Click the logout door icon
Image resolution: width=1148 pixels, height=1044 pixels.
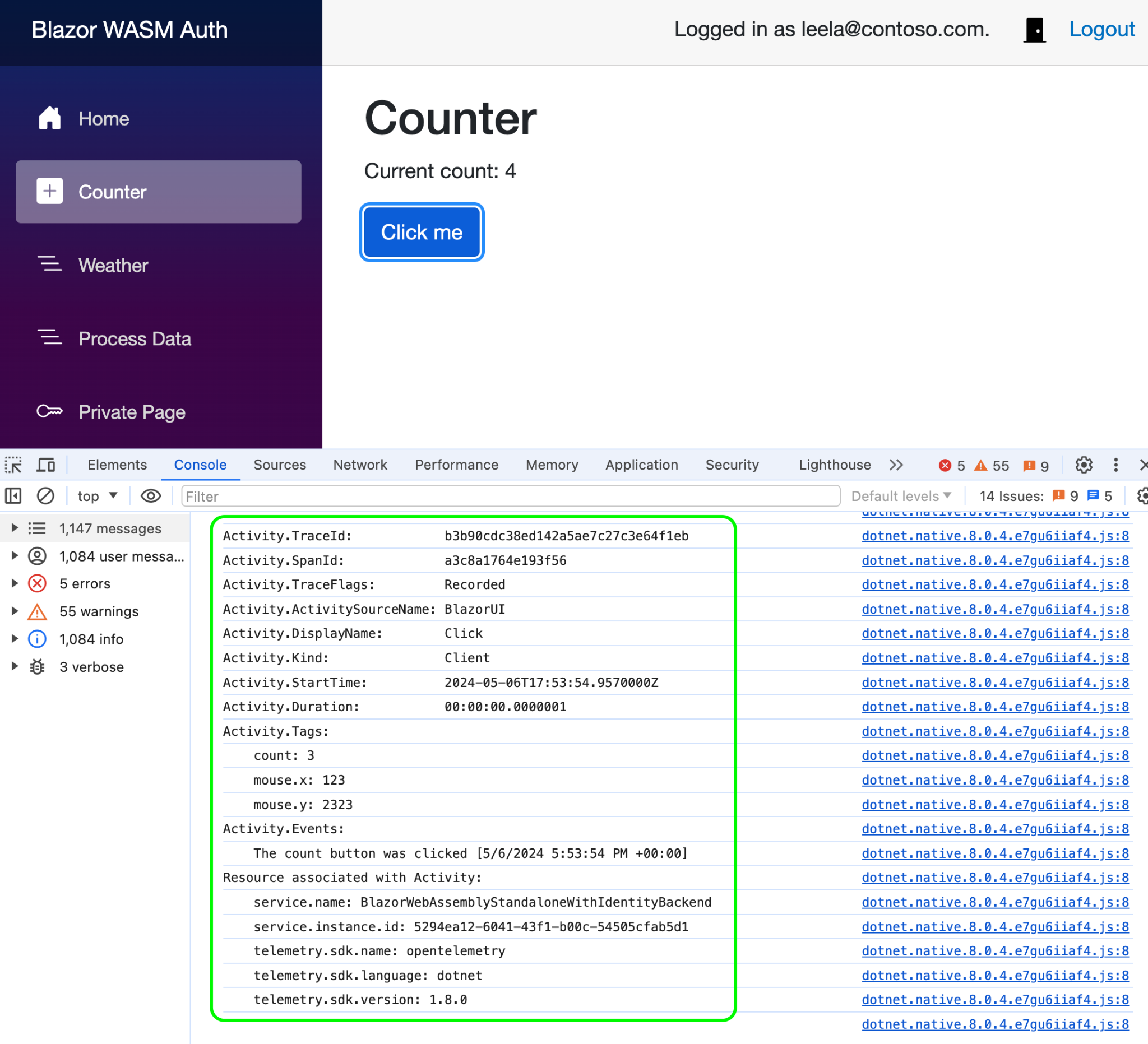click(x=1034, y=30)
